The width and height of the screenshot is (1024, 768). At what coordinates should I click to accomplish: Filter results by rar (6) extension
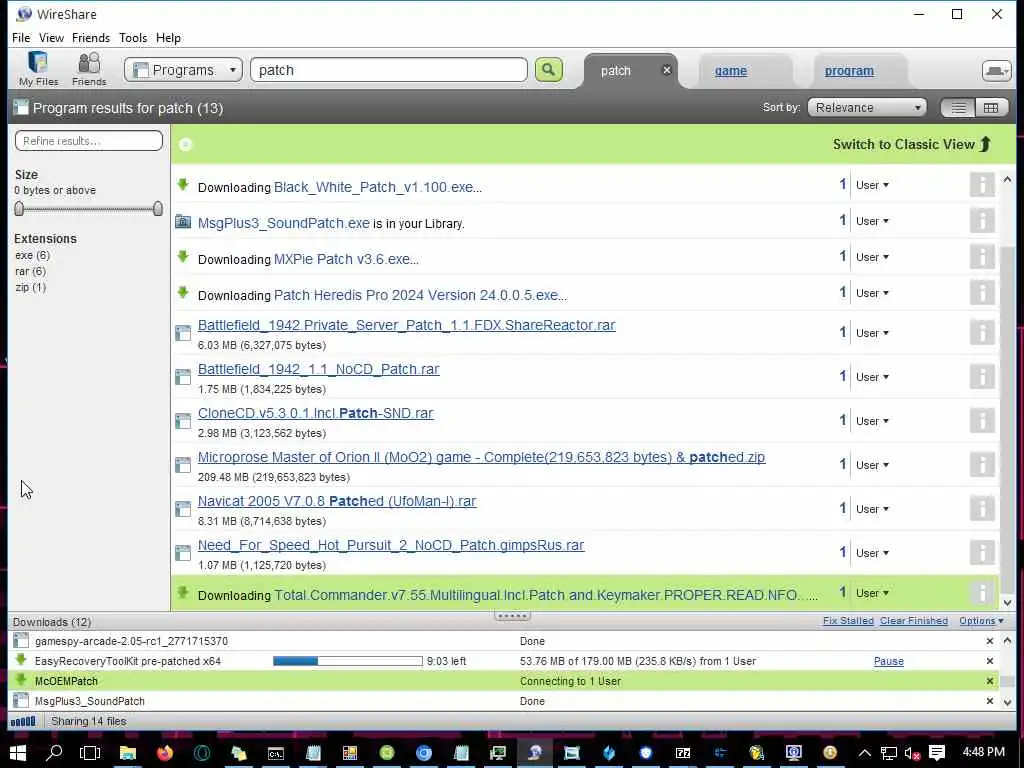click(x=30, y=271)
